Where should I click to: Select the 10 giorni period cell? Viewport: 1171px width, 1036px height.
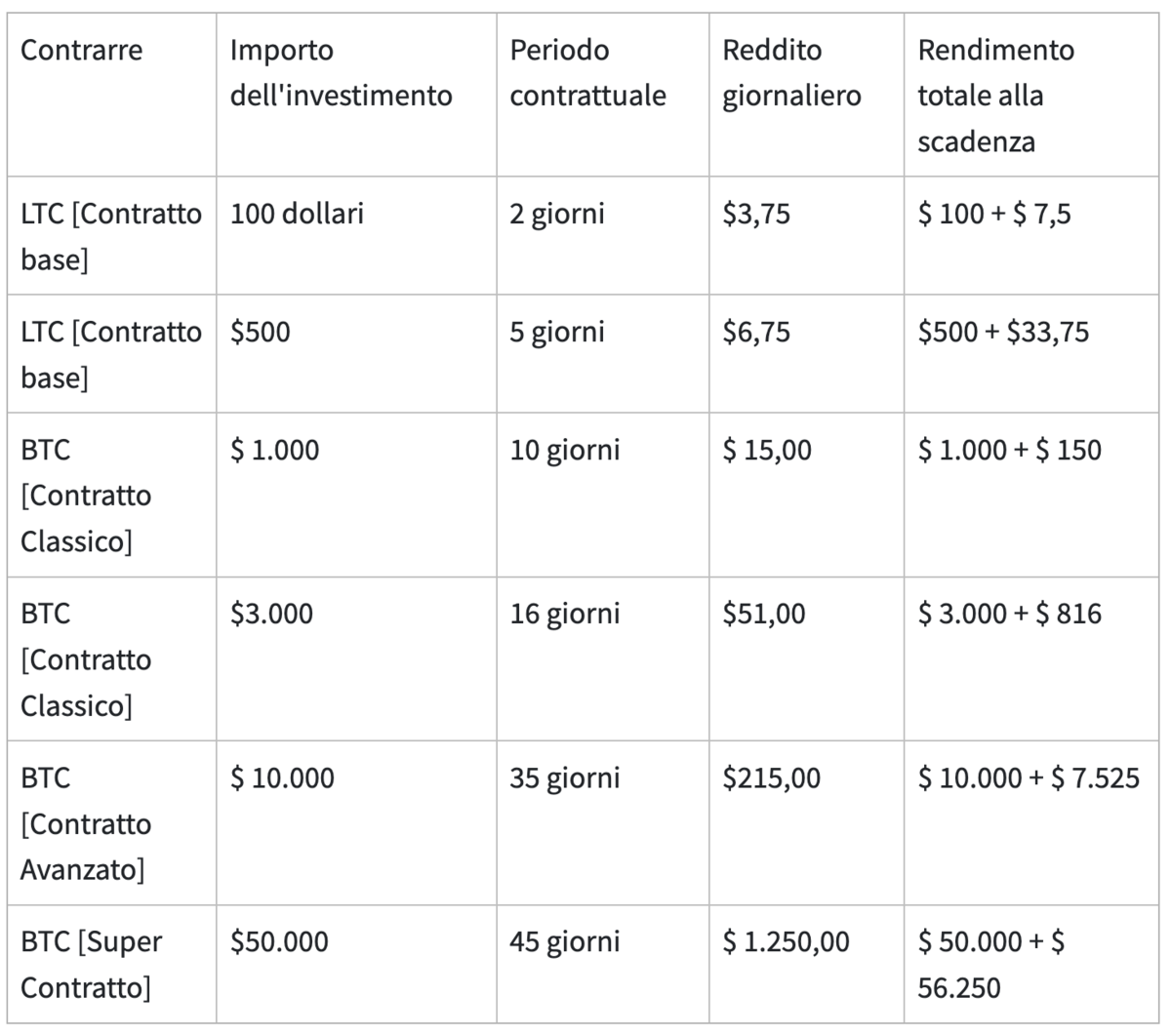(x=564, y=450)
